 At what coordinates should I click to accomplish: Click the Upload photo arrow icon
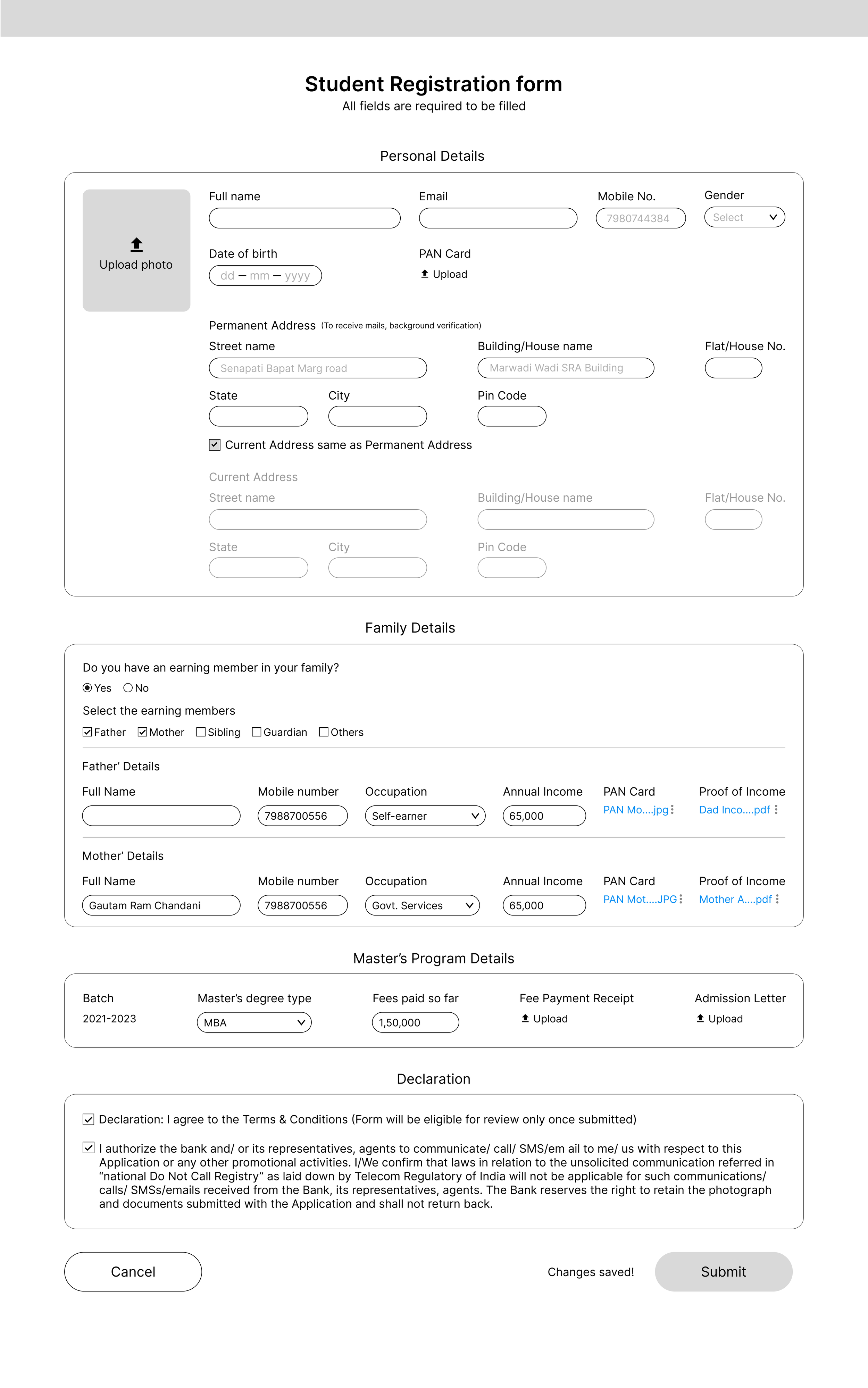[x=136, y=244]
